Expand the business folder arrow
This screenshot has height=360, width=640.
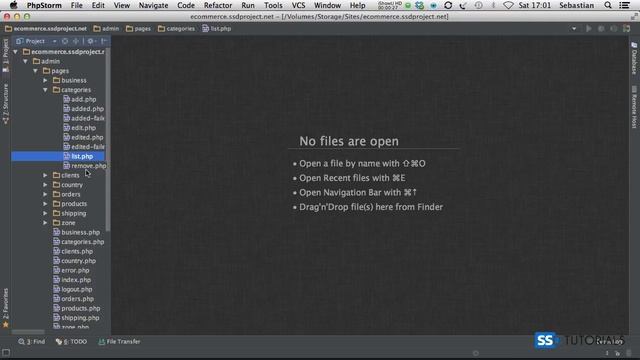(45, 80)
